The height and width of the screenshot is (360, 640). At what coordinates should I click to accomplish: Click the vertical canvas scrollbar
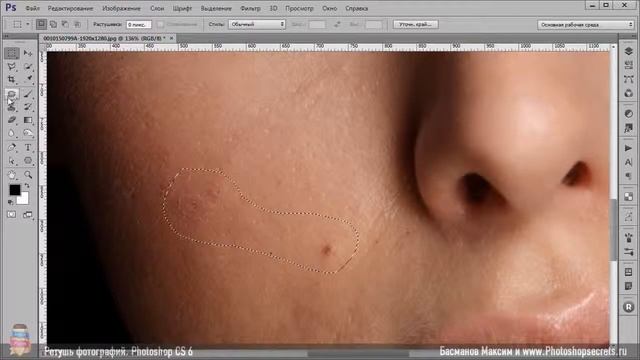(x=613, y=229)
